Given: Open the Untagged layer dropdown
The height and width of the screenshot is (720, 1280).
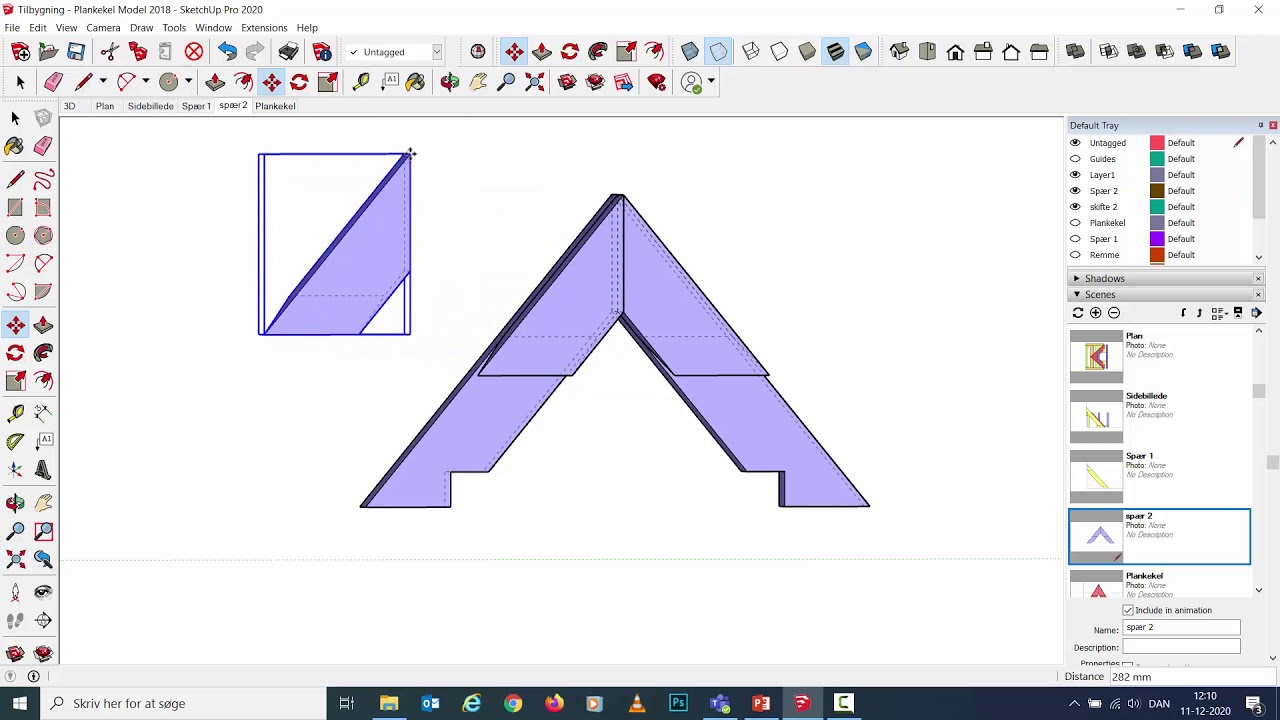Looking at the screenshot, I should [x=436, y=52].
